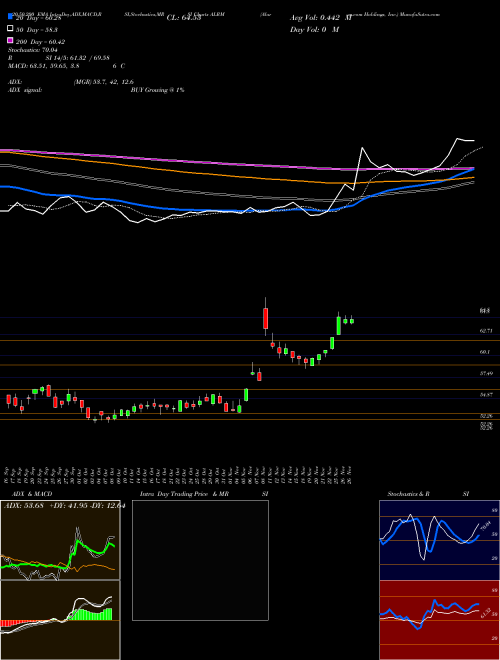
Task: Click the 'Intra Day Trading Price & MR' title
Action: click(184, 494)
